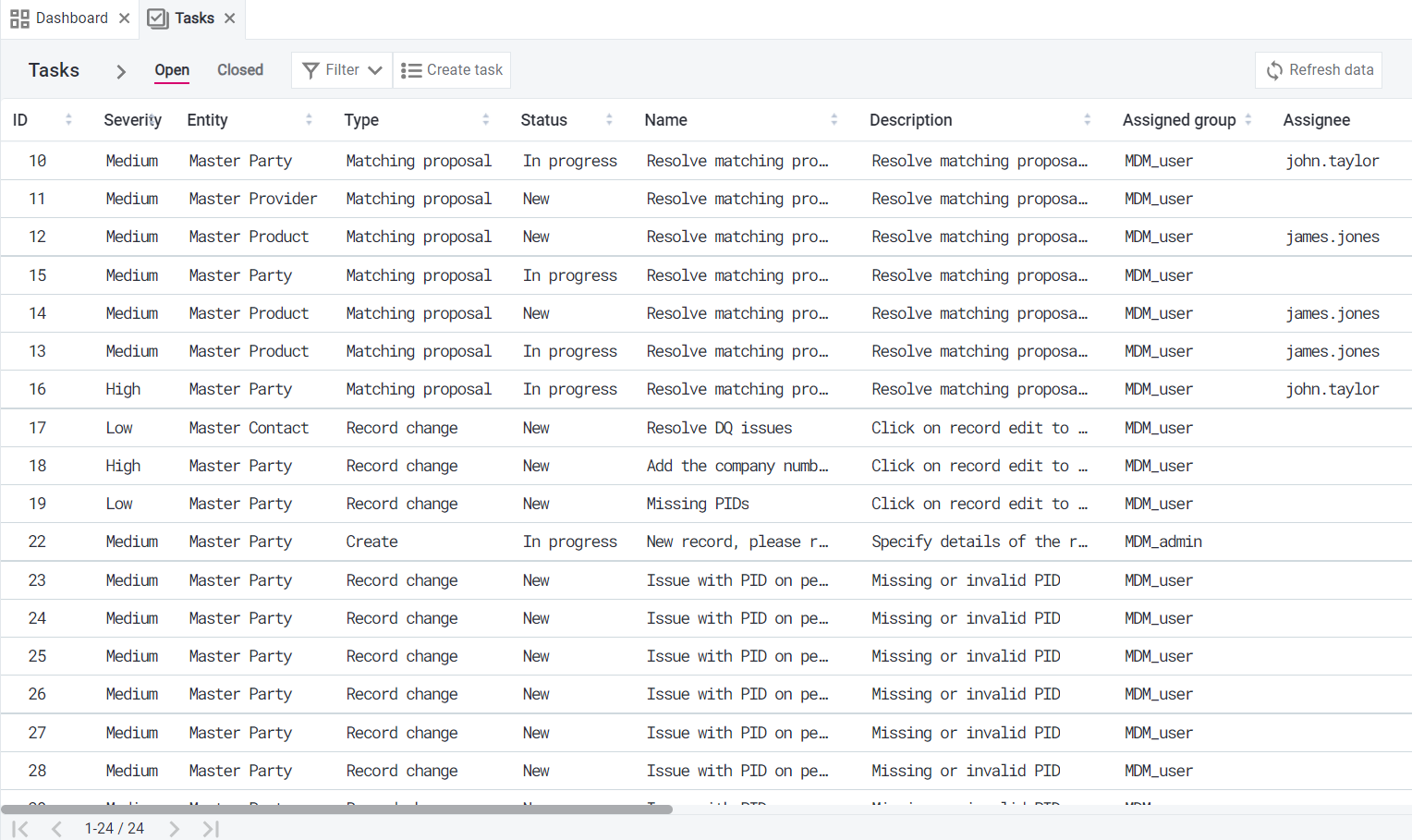This screenshot has height=840, width=1412.
Task: Go to the next page arrow
Action: [175, 829]
